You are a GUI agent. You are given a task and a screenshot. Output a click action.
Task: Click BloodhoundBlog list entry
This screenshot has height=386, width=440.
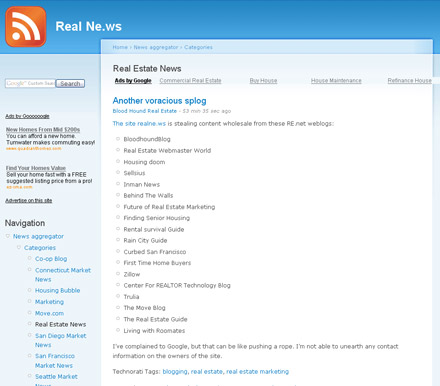pos(147,139)
